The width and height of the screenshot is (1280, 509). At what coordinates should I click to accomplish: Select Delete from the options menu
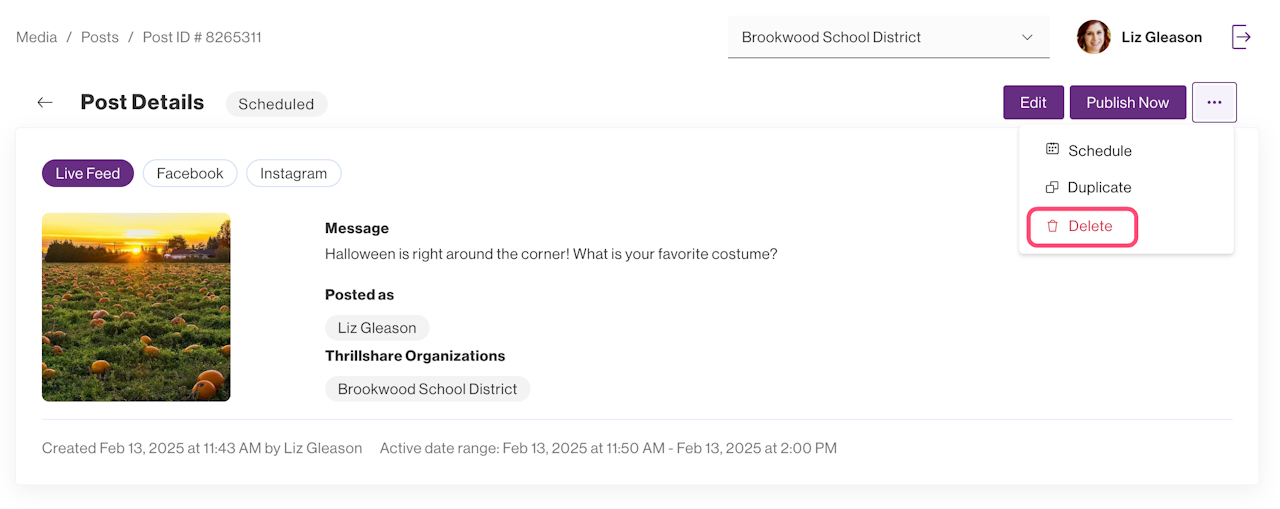coord(1090,226)
